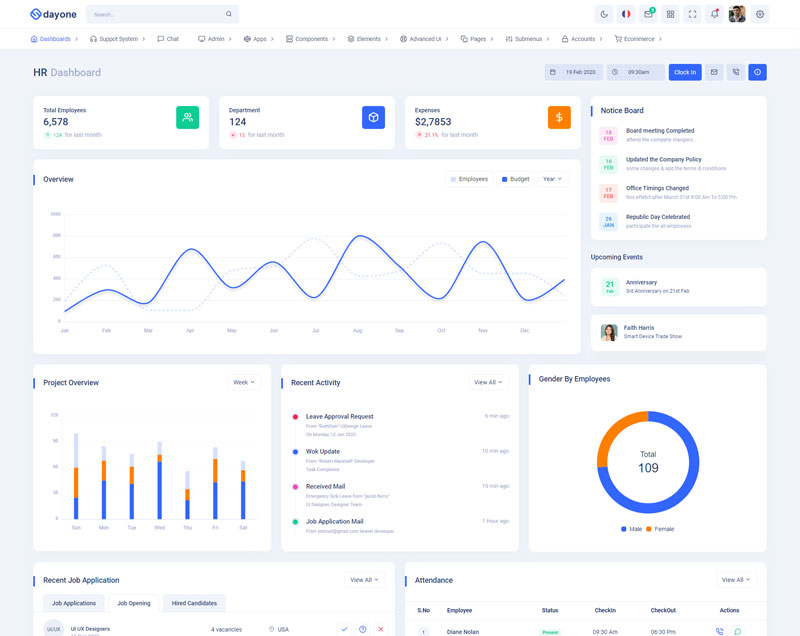Click the Male legend color swatch
800x636 pixels.
pyautogui.click(x=624, y=528)
